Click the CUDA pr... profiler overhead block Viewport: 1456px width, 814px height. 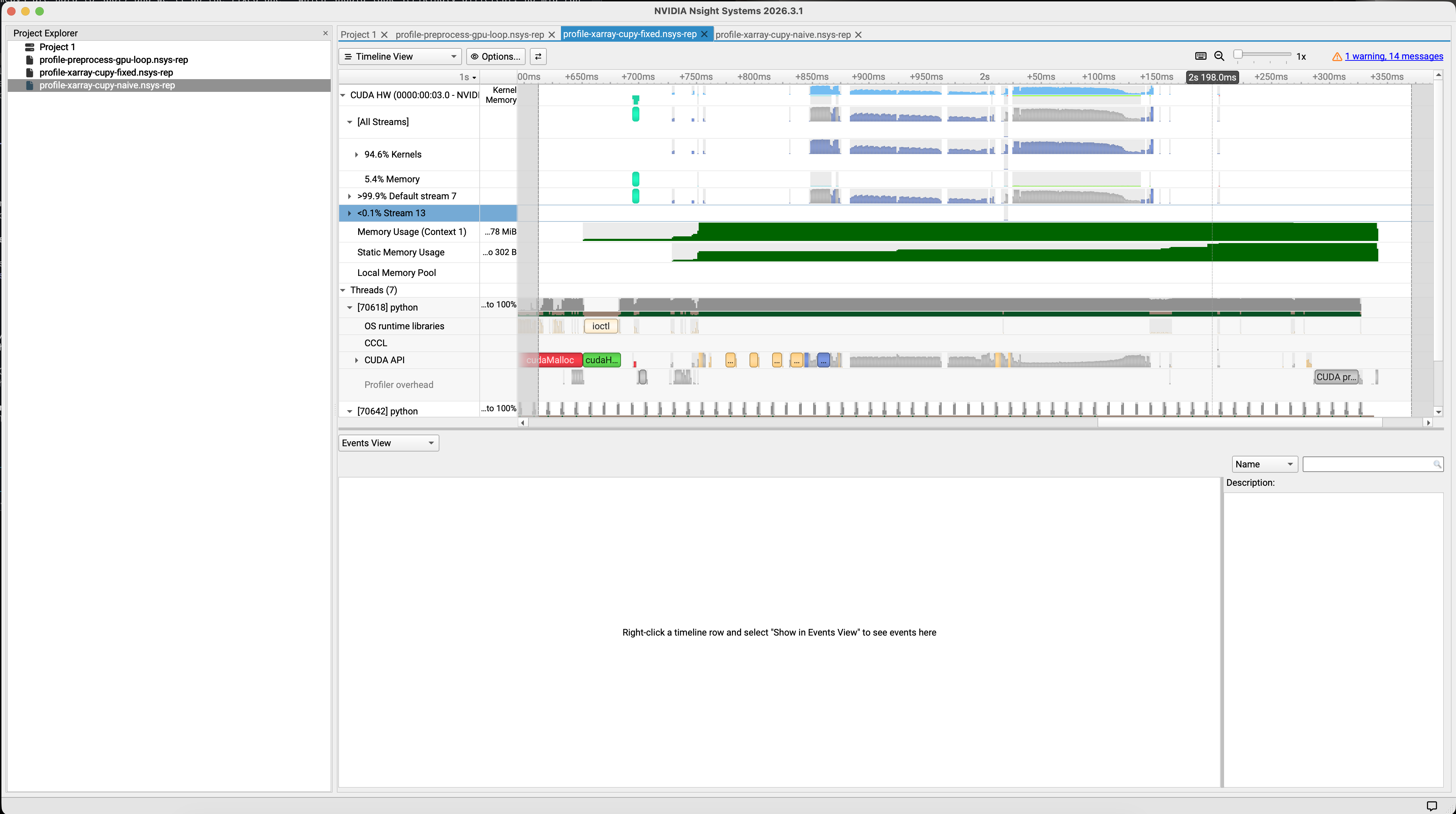click(x=1336, y=377)
